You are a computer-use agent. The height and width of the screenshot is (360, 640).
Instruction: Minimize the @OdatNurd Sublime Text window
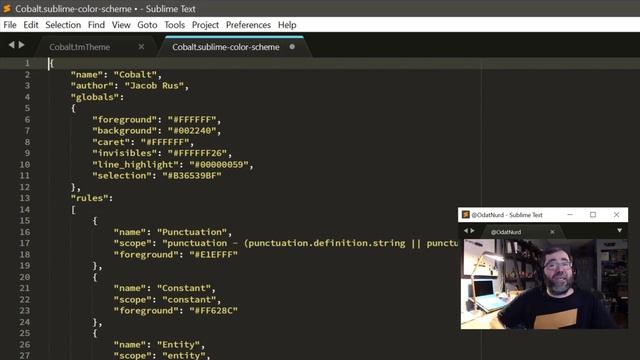pyautogui.click(x=570, y=214)
